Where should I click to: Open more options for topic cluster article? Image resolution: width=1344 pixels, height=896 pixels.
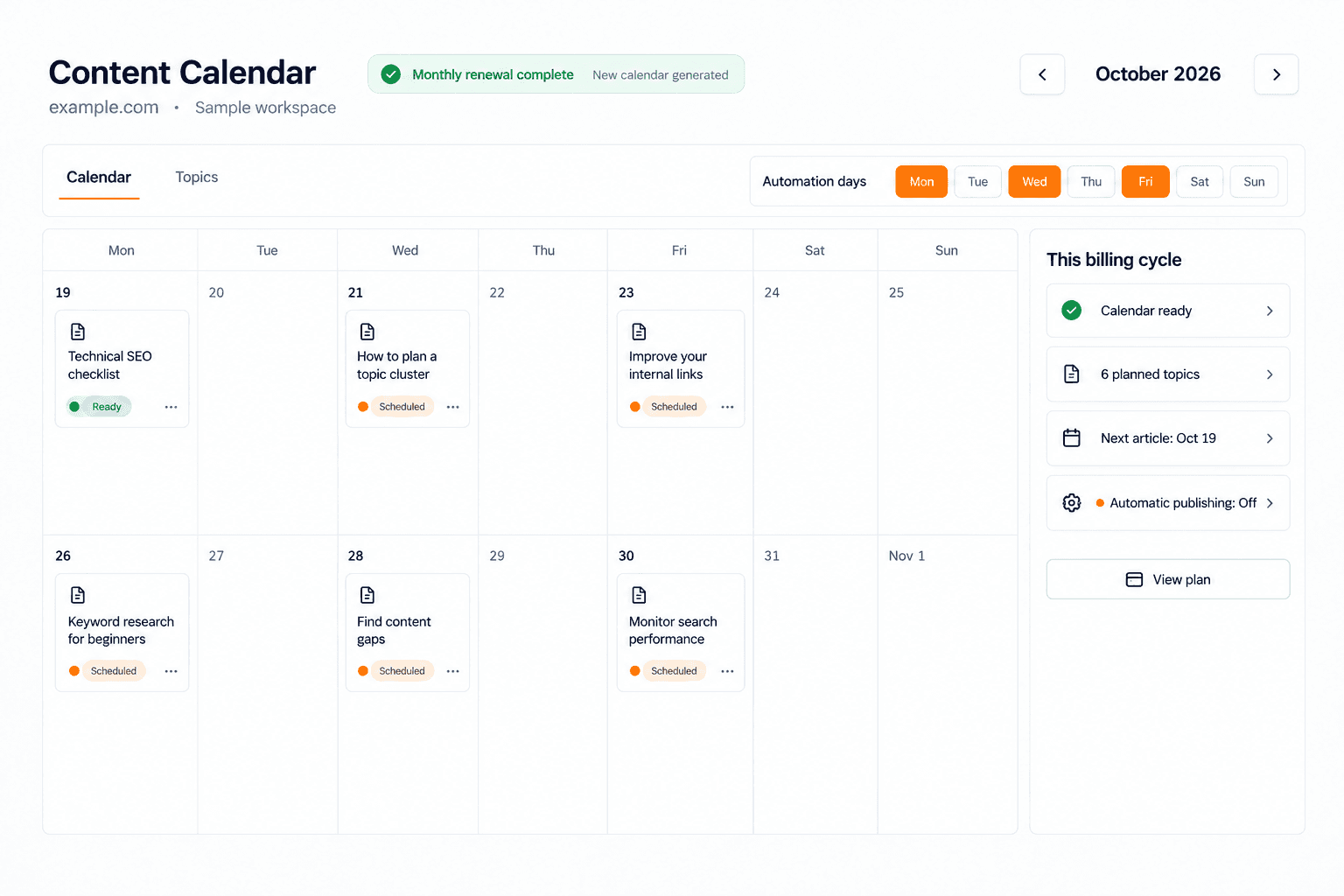(453, 407)
